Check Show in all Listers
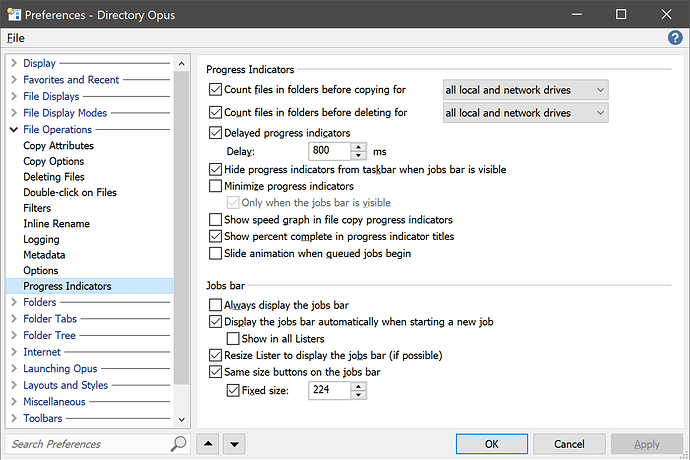This screenshot has width=690, height=460. click(233, 339)
